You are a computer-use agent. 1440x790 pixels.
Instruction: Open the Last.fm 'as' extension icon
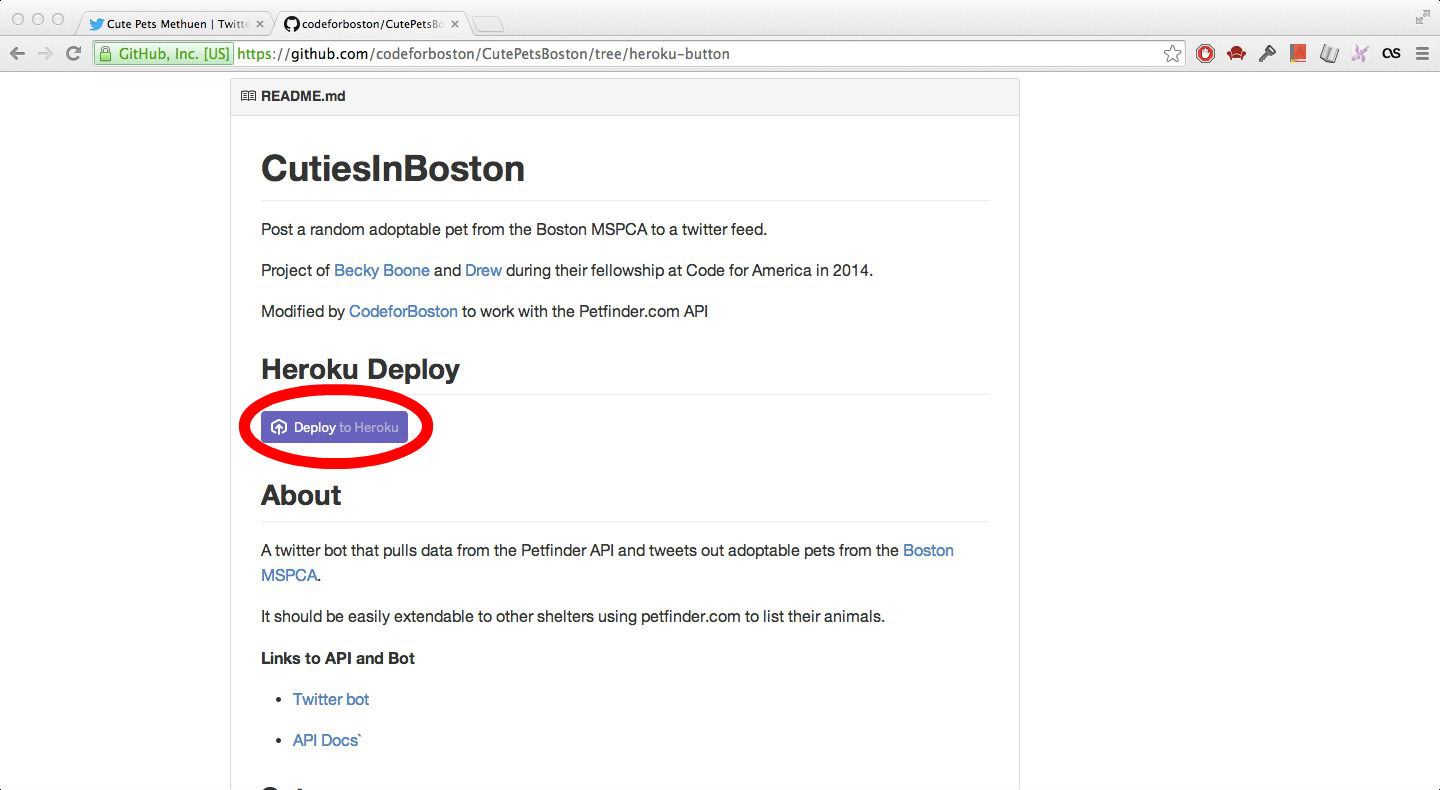[1391, 54]
